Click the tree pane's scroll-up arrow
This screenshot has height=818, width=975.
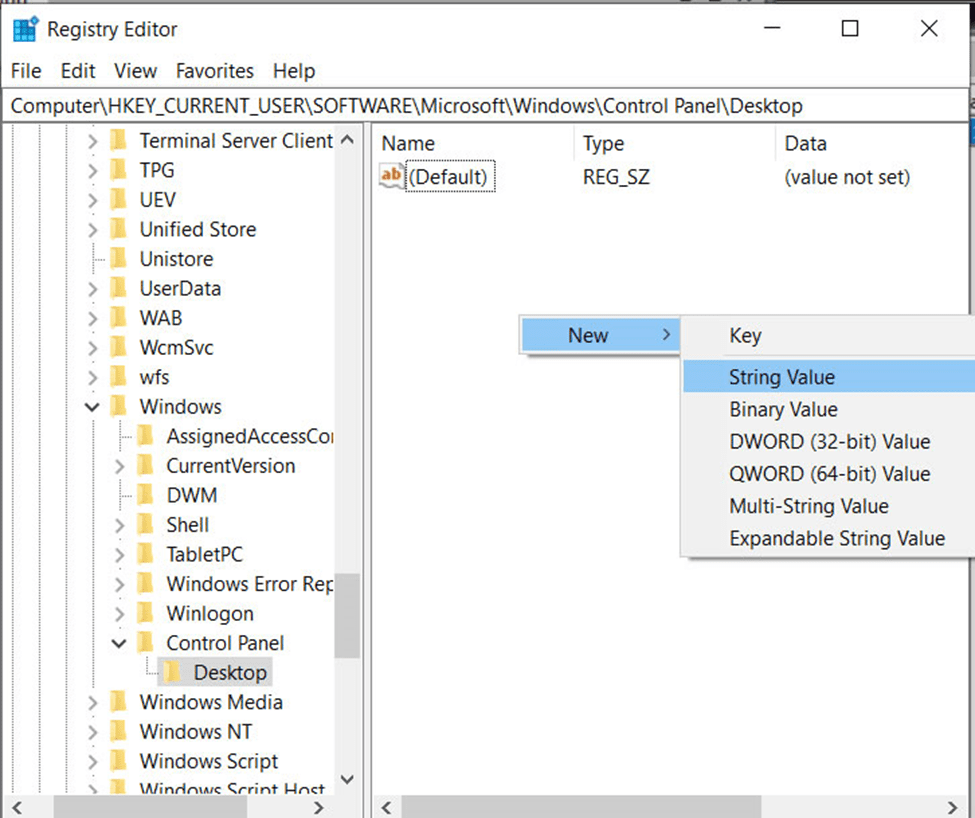(x=347, y=141)
